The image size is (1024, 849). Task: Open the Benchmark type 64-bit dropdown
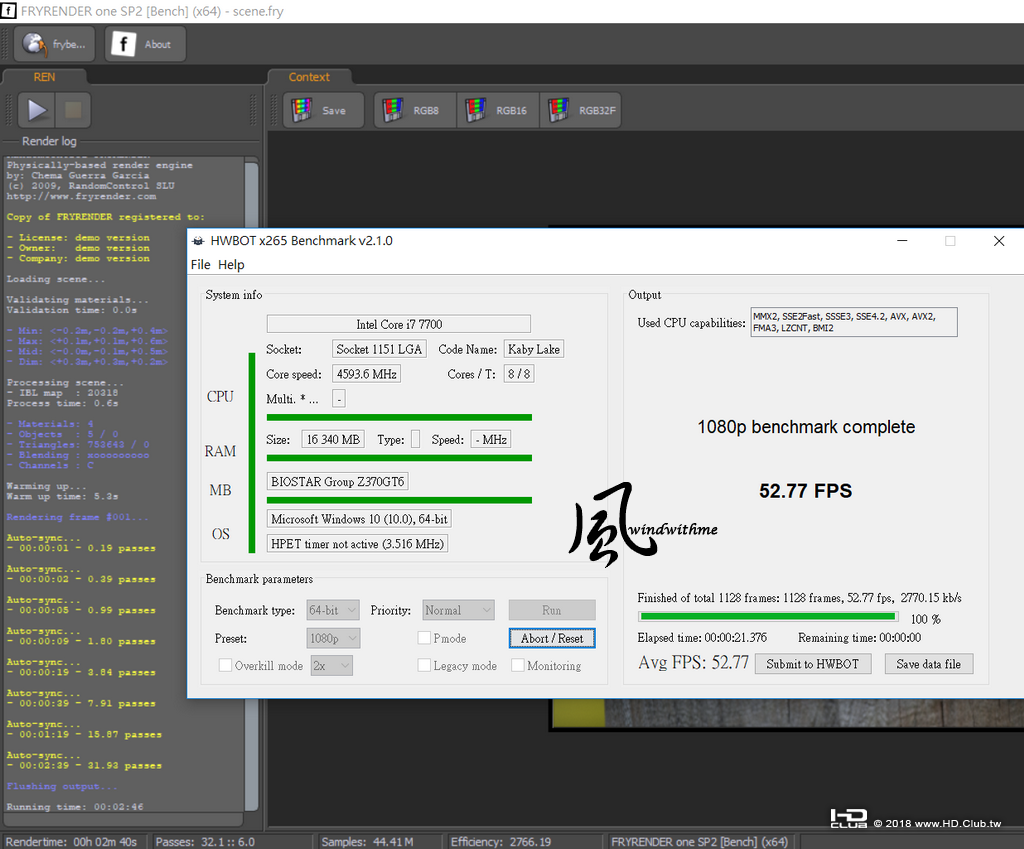tap(333, 610)
